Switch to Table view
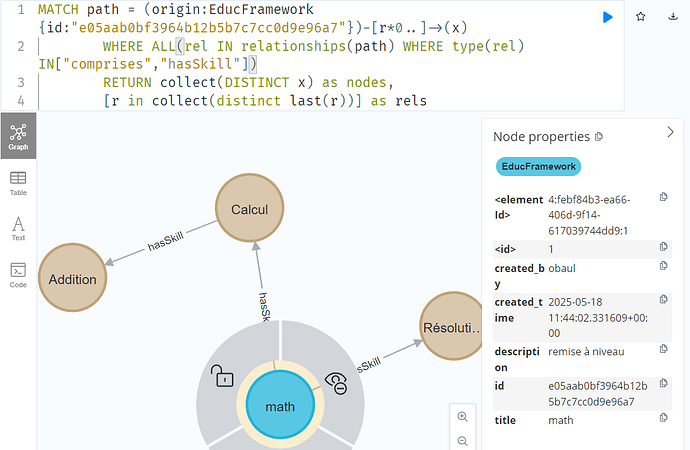 (x=18, y=183)
